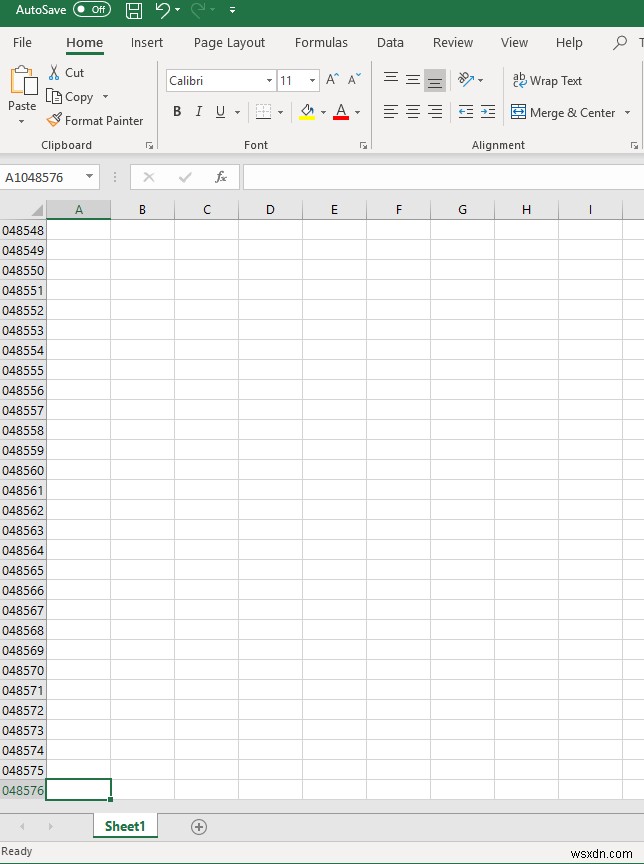Select Align Right icon
The width and height of the screenshot is (644, 864).
[435, 112]
